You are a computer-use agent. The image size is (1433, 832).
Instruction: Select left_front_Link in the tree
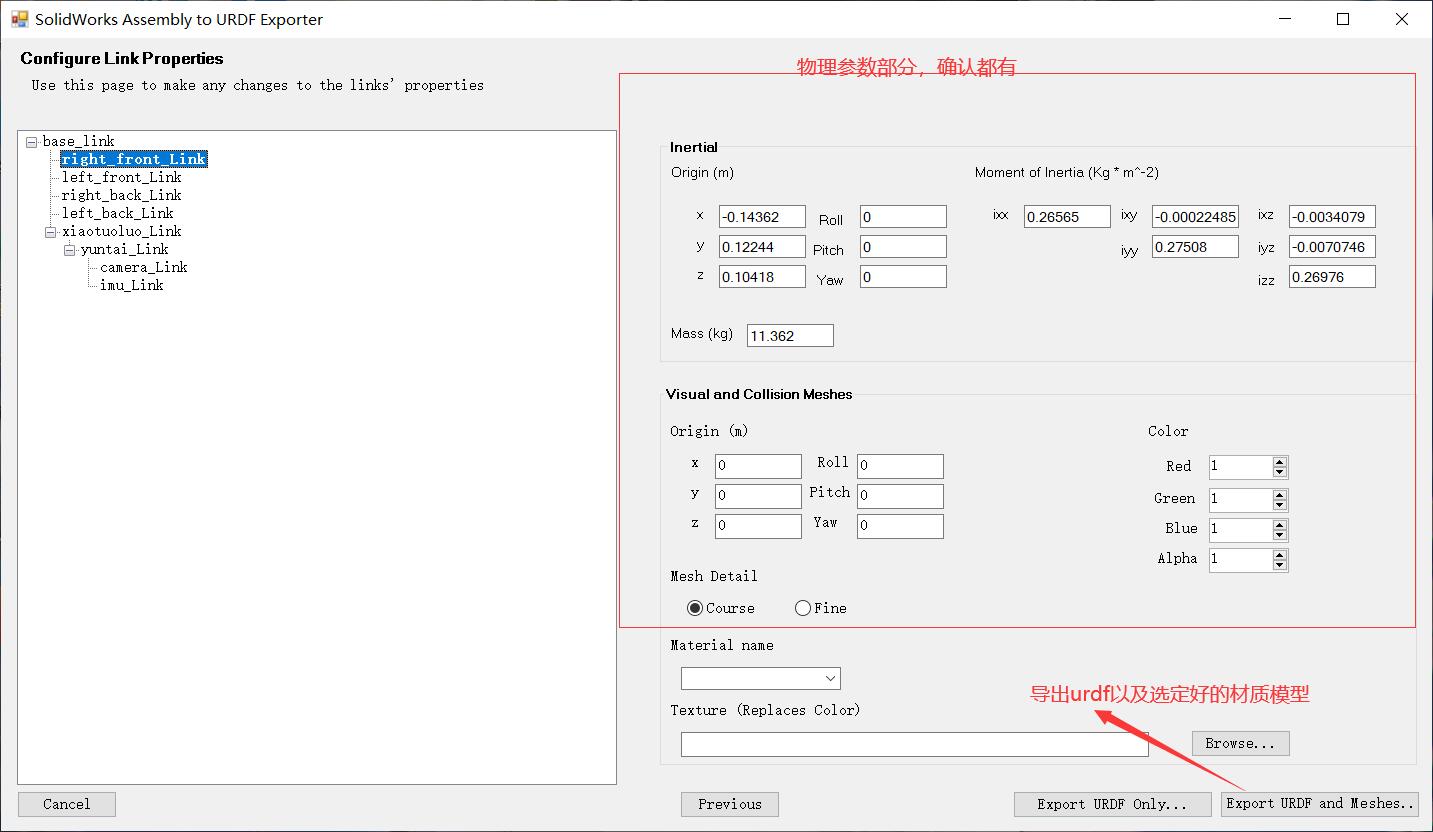121,177
